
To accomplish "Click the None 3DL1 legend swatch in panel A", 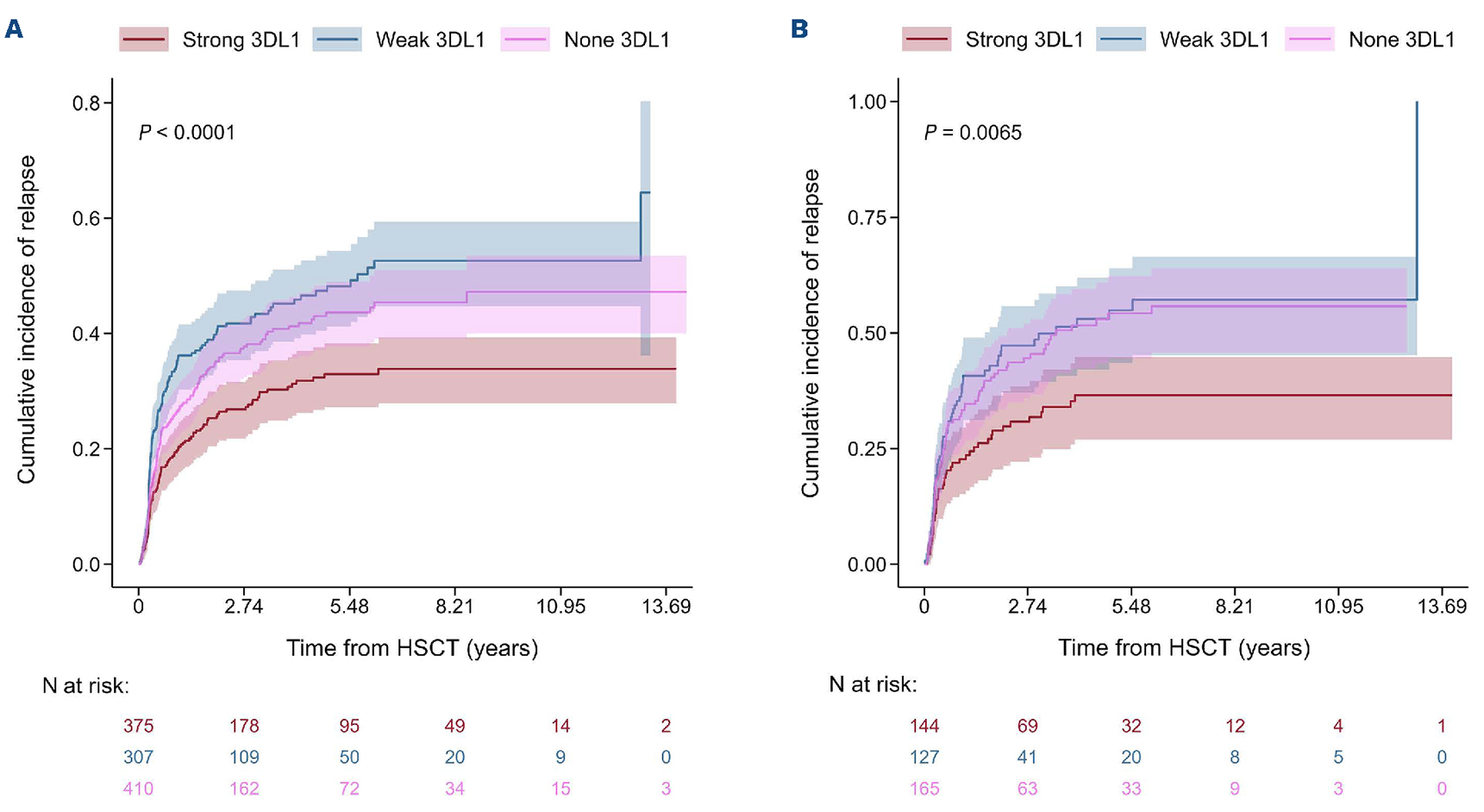I will pos(525,40).
